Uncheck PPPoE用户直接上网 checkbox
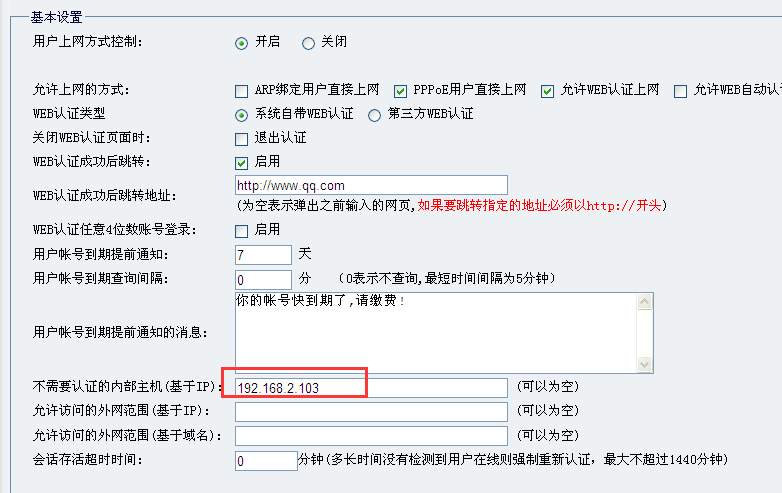The height and width of the screenshot is (493, 782). (x=401, y=91)
